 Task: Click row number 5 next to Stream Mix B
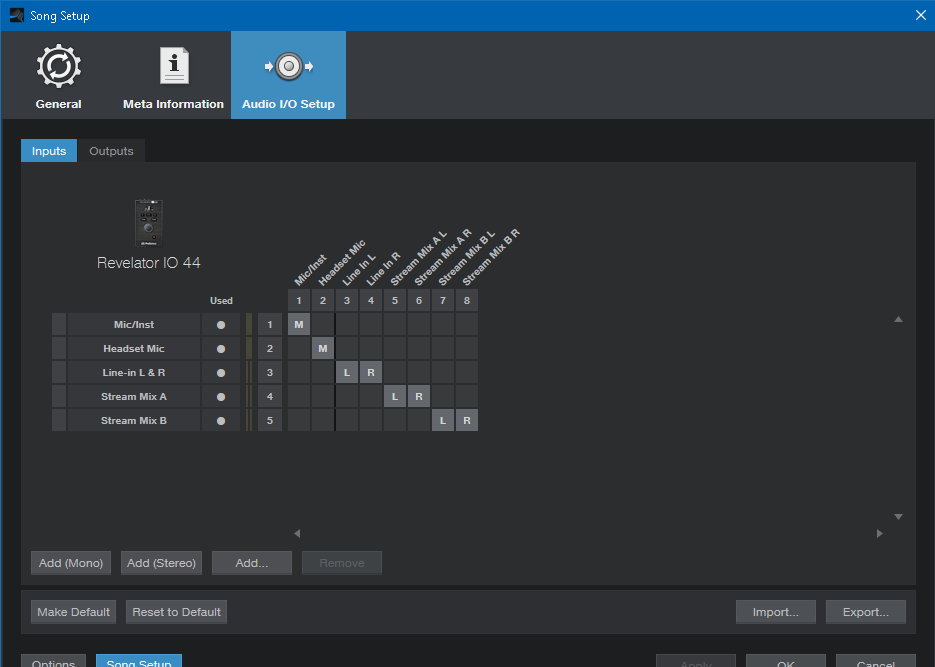click(270, 420)
